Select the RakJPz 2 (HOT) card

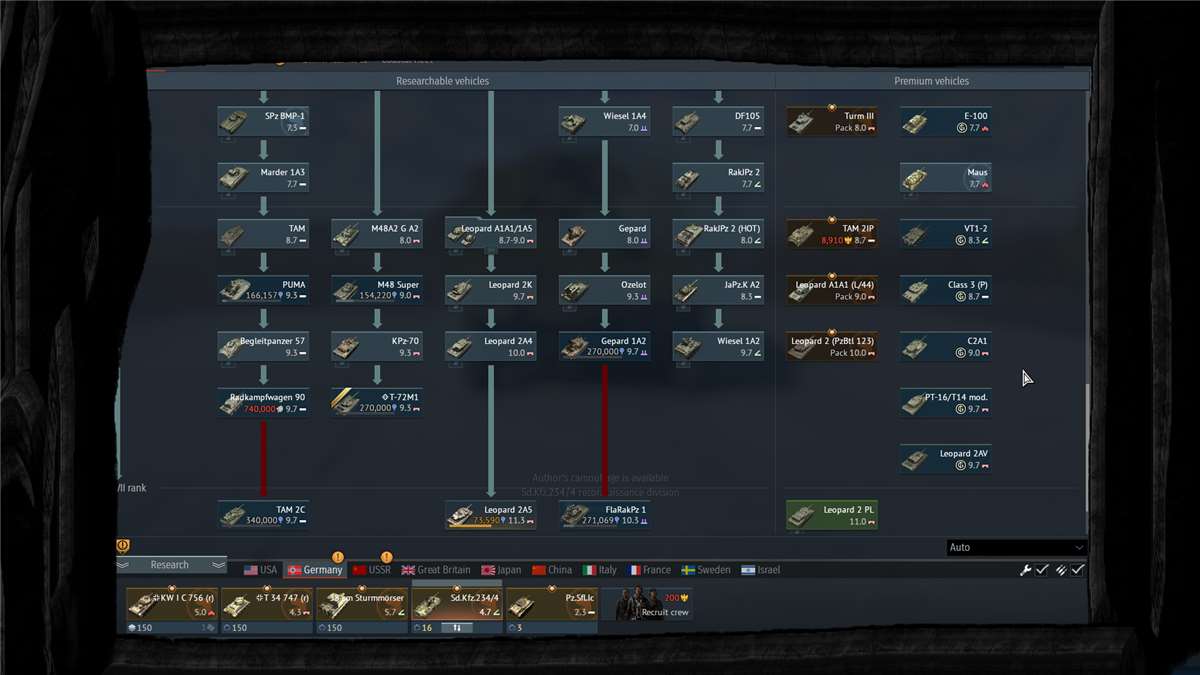(718, 234)
